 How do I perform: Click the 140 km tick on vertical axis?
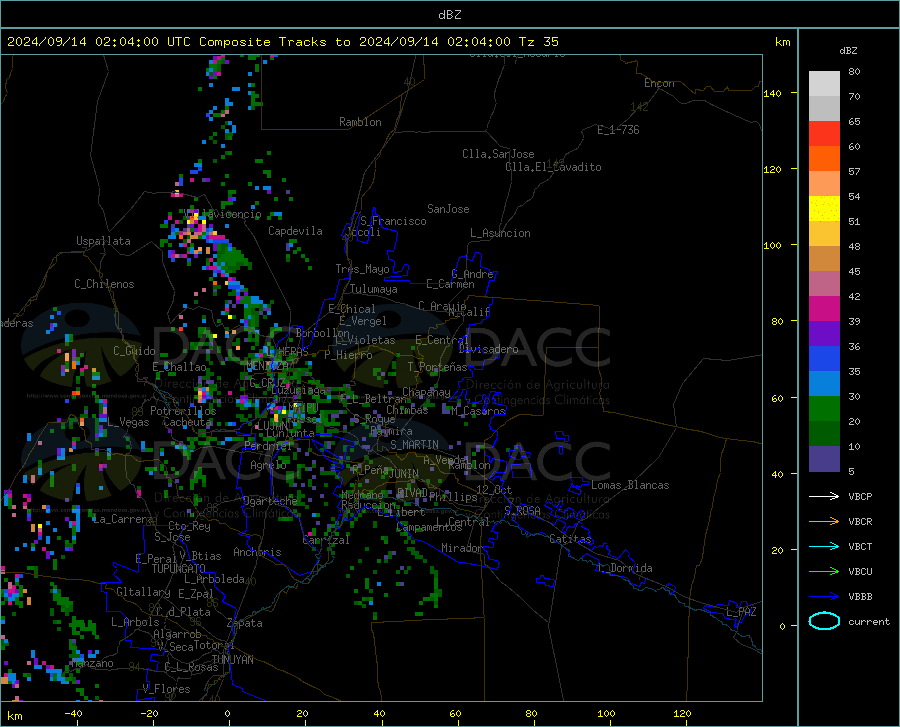pos(773,93)
